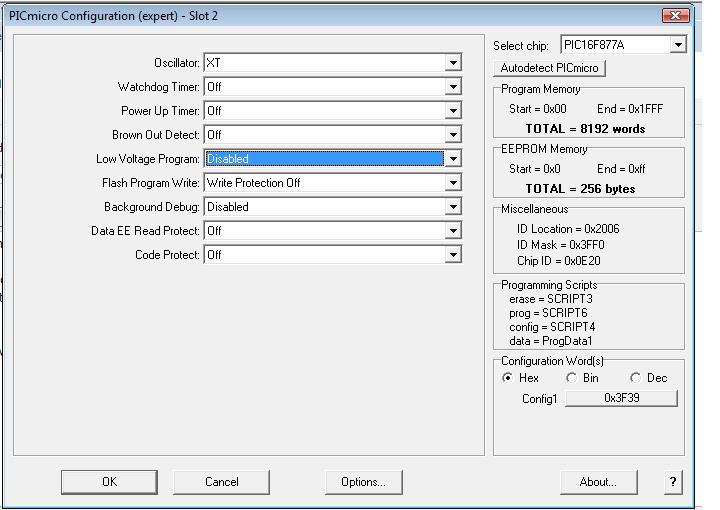Close the PICmicro Configuration window
Image resolution: width=720 pixels, height=510 pixels.
tap(675, 16)
